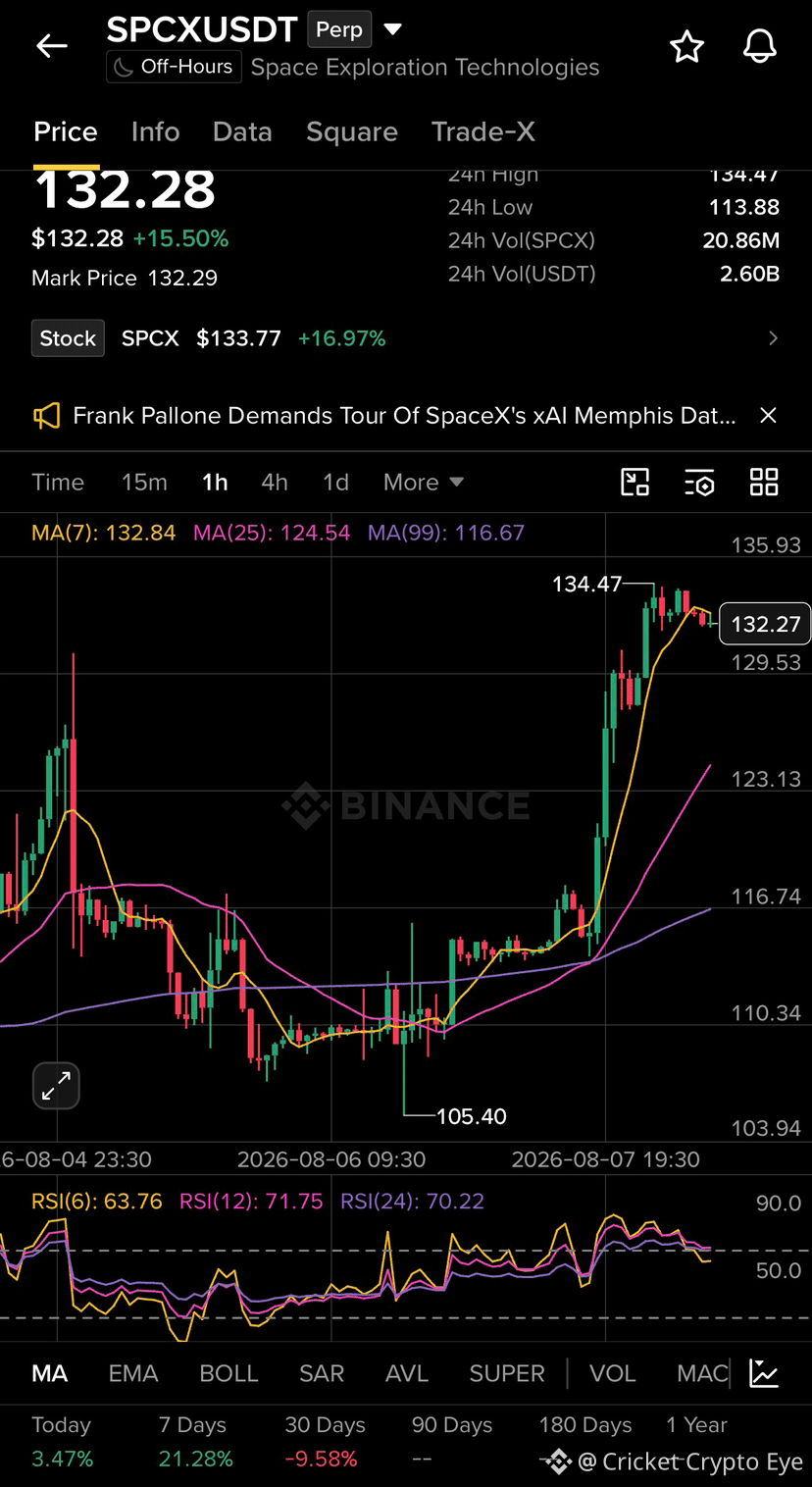
Task: Enable the EMA indicator
Action: [x=133, y=1373]
